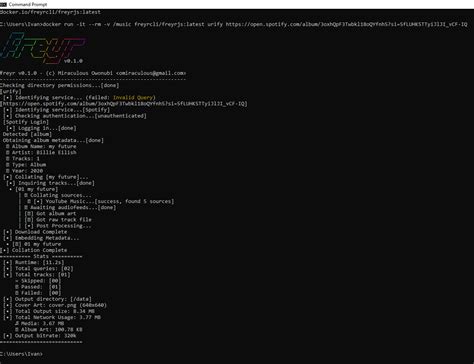Click the Artist: Billie Eilish line

point(41,152)
